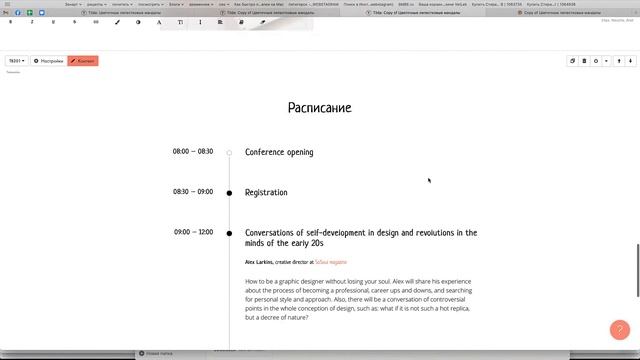The width and height of the screenshot is (640, 360).
Task: Click the 'Registration' title
Action: pos(266,192)
